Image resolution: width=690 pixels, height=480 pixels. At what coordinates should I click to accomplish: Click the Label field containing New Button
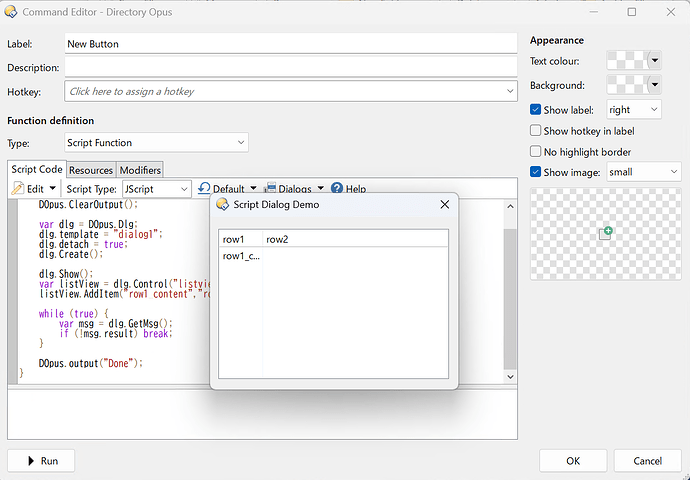coord(291,44)
